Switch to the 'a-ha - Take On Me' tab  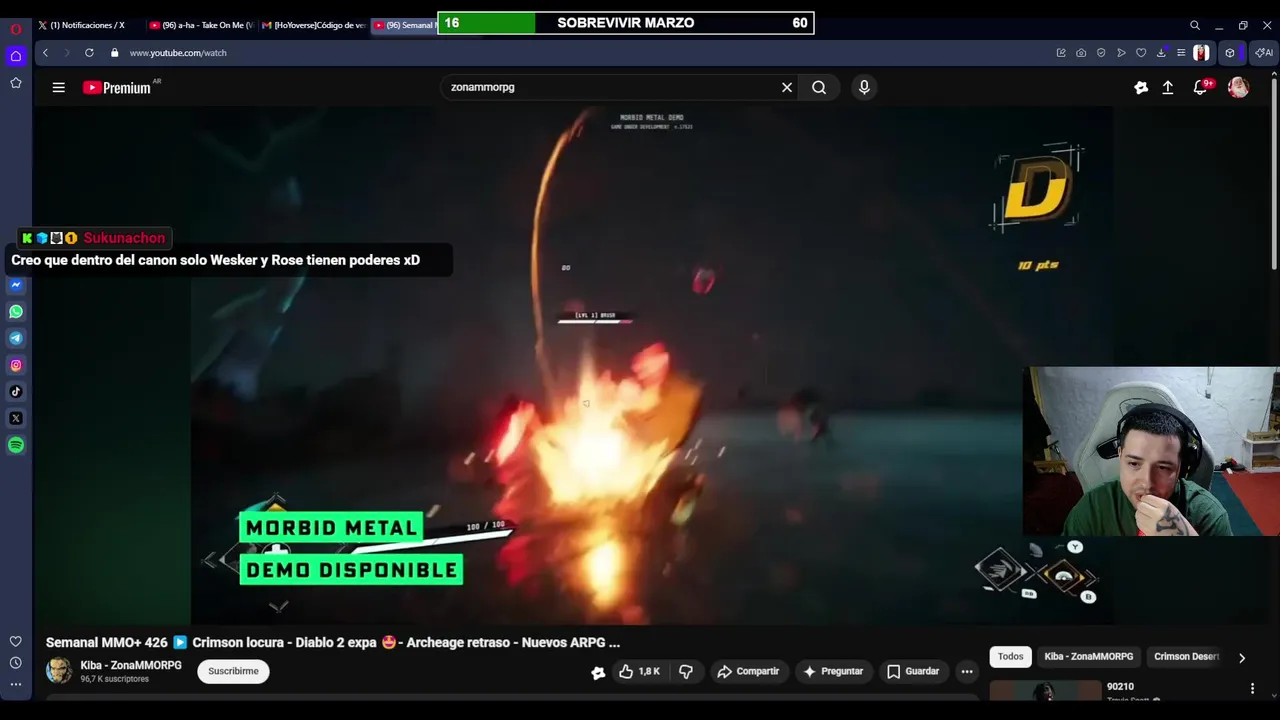point(201,25)
